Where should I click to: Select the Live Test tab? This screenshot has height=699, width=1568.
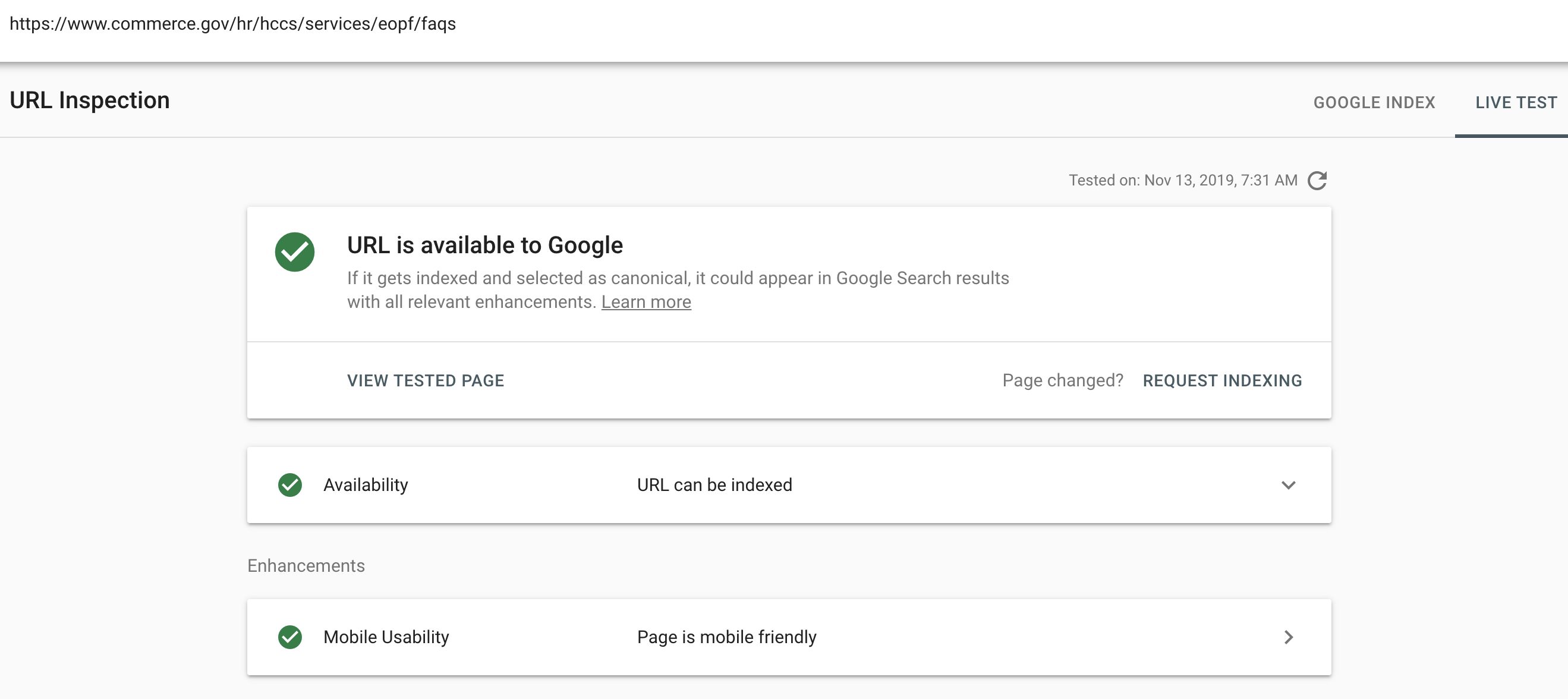click(x=1516, y=102)
